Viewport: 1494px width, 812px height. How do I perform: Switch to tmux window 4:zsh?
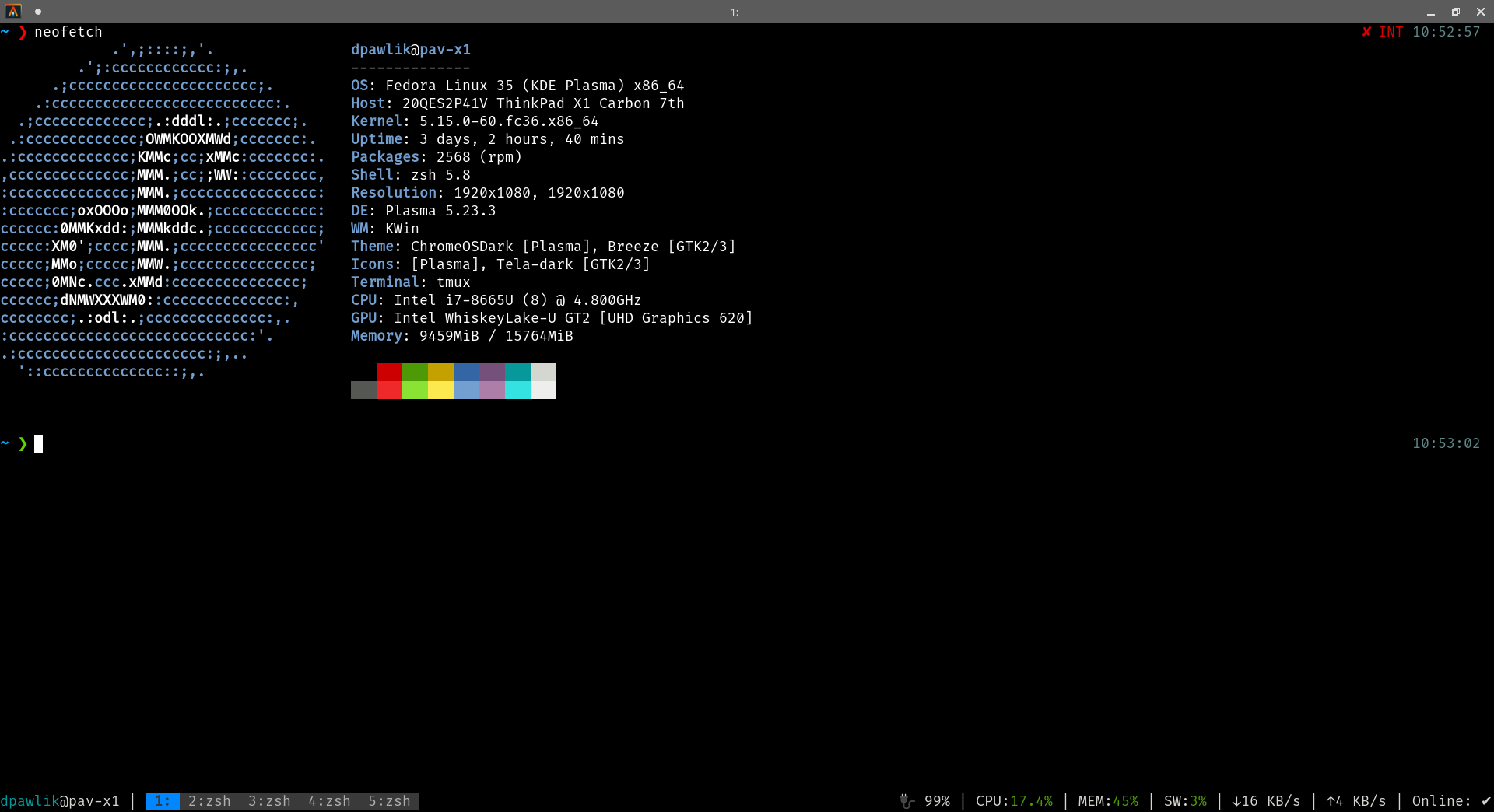(329, 801)
